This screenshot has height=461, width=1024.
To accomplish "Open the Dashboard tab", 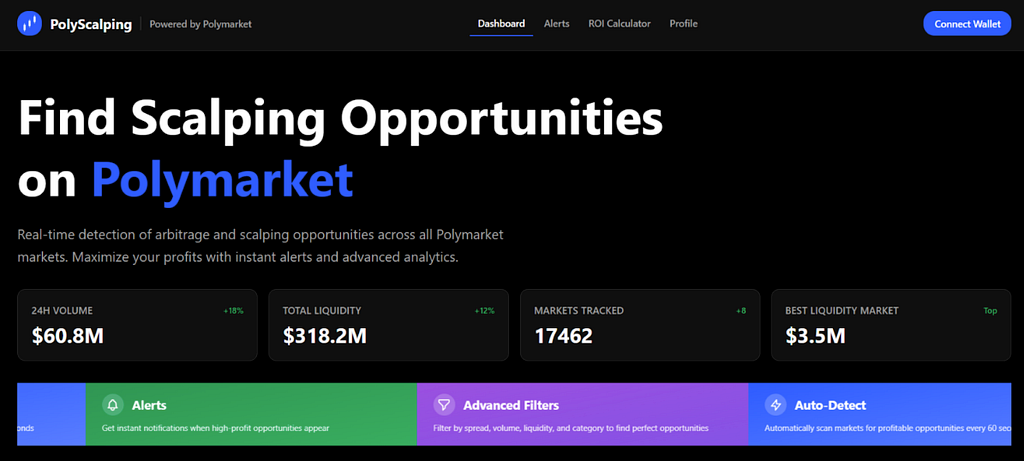I will pyautogui.click(x=501, y=24).
